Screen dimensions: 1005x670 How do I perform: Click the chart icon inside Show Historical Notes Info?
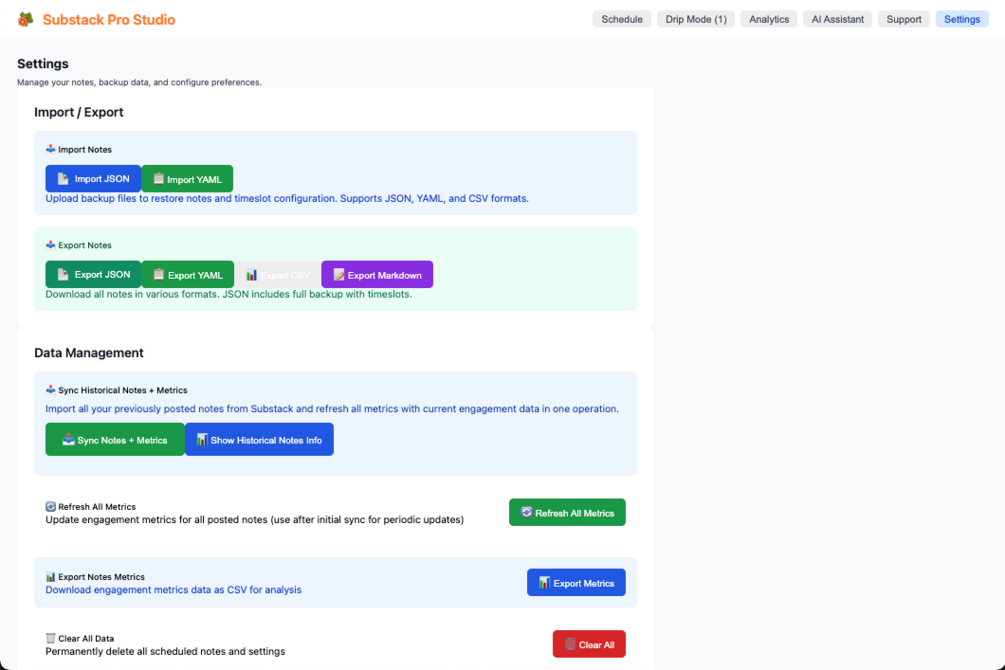click(202, 440)
